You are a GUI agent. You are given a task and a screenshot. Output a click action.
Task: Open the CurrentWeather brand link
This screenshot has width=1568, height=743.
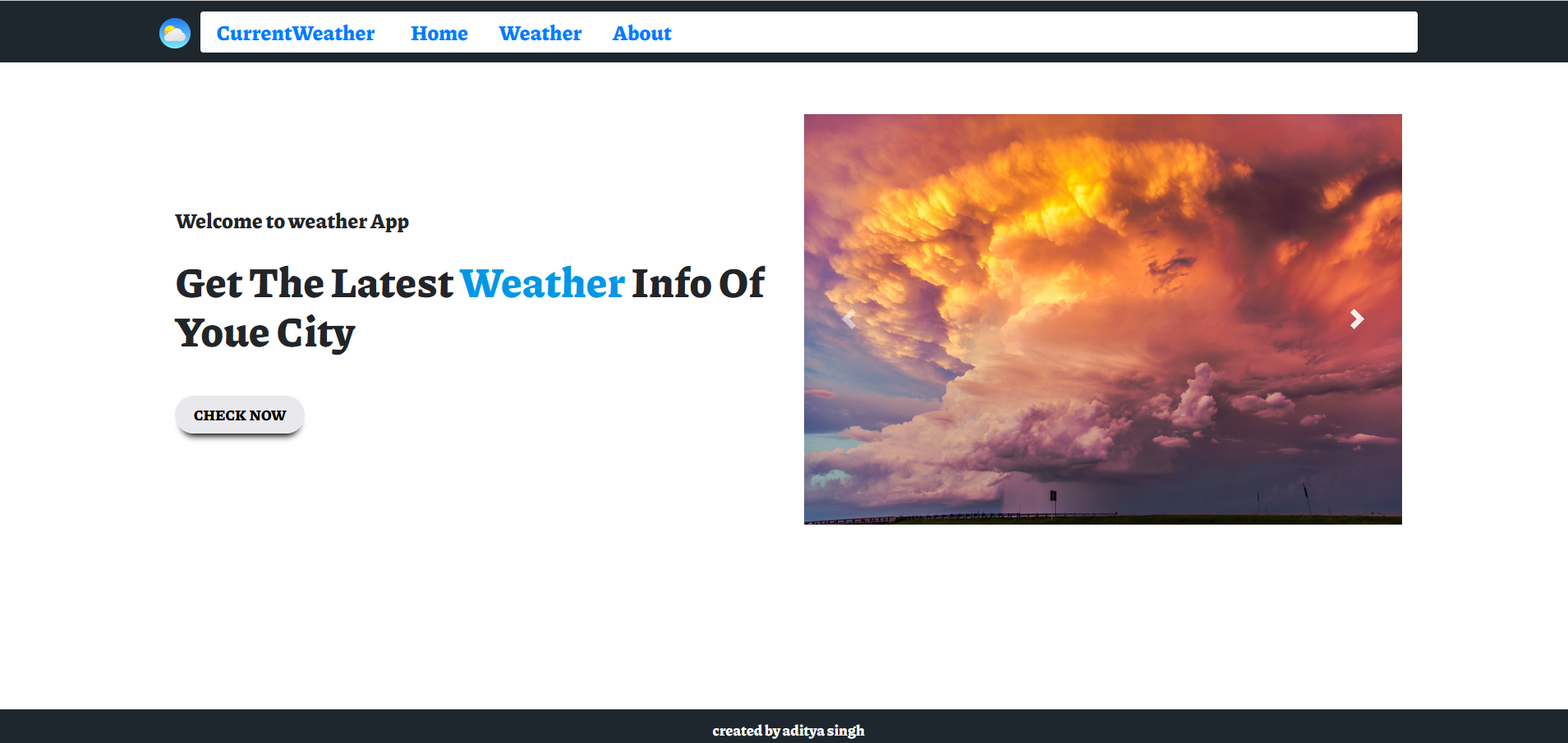[x=296, y=33]
